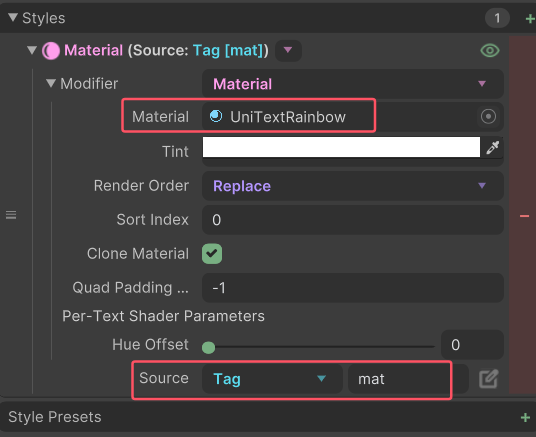Collapse the Modifier foldout
The image size is (536, 437).
[51, 83]
